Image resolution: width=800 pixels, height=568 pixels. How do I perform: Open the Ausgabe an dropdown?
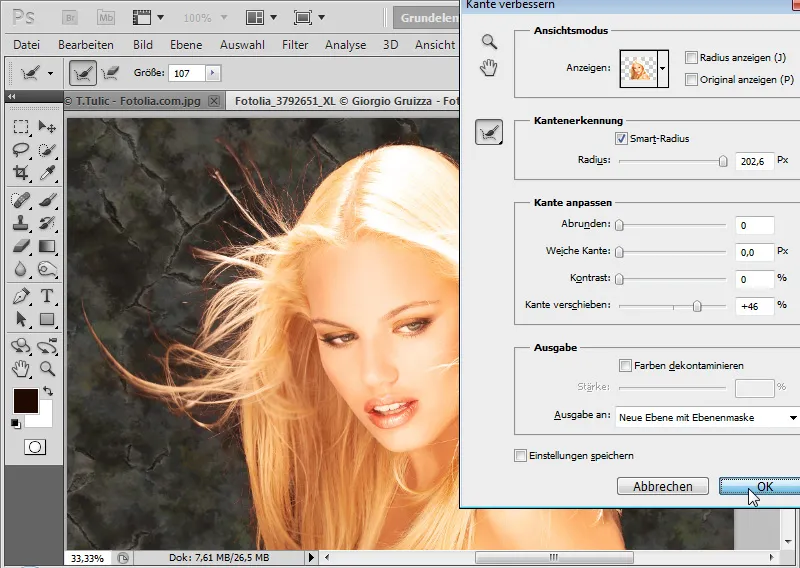point(707,417)
